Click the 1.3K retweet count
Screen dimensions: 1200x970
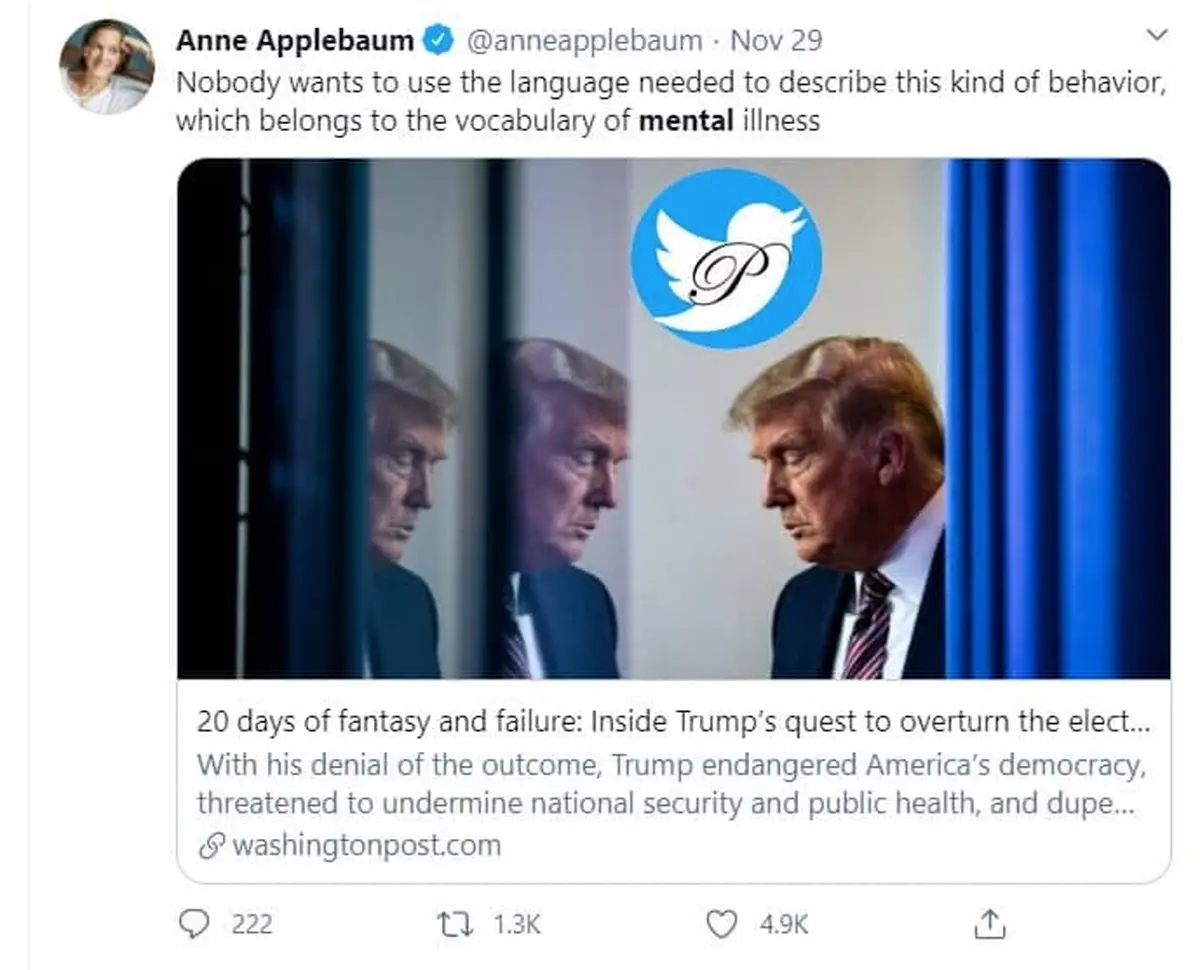517,924
